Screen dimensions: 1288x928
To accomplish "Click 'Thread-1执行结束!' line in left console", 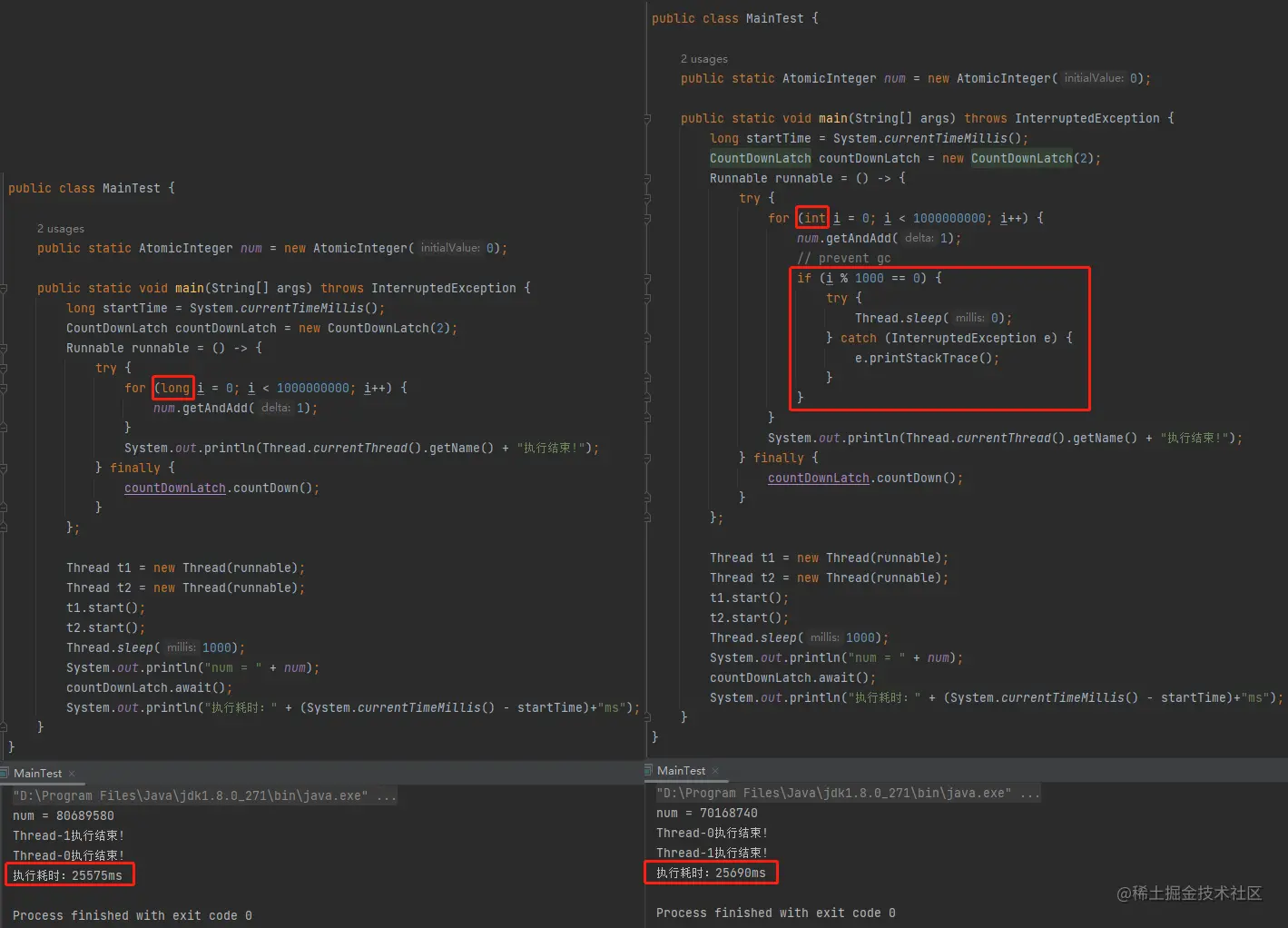I will 69,835.
